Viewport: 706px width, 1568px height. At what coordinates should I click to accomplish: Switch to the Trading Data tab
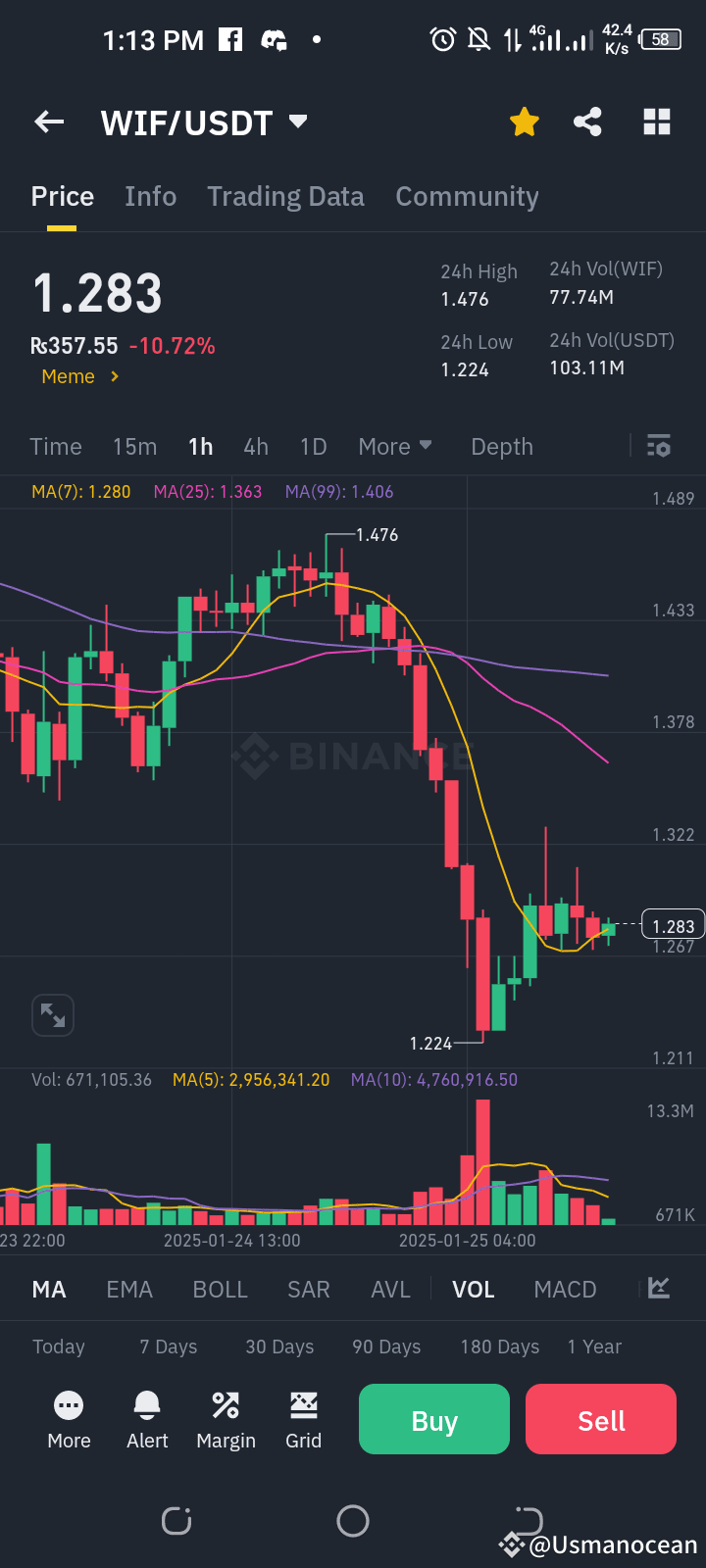(285, 196)
